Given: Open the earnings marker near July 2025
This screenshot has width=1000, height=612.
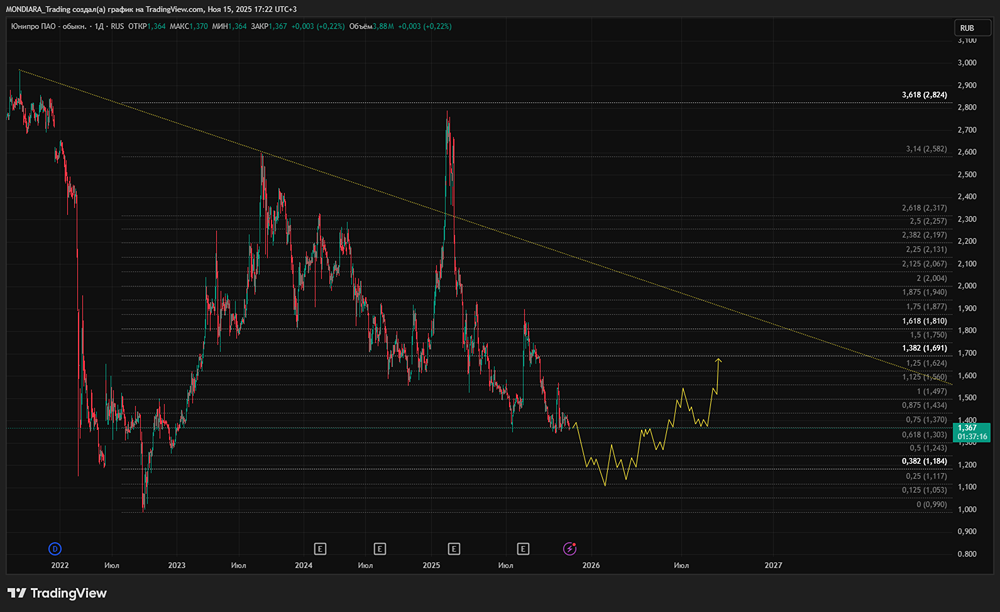Looking at the screenshot, I should pos(523,548).
